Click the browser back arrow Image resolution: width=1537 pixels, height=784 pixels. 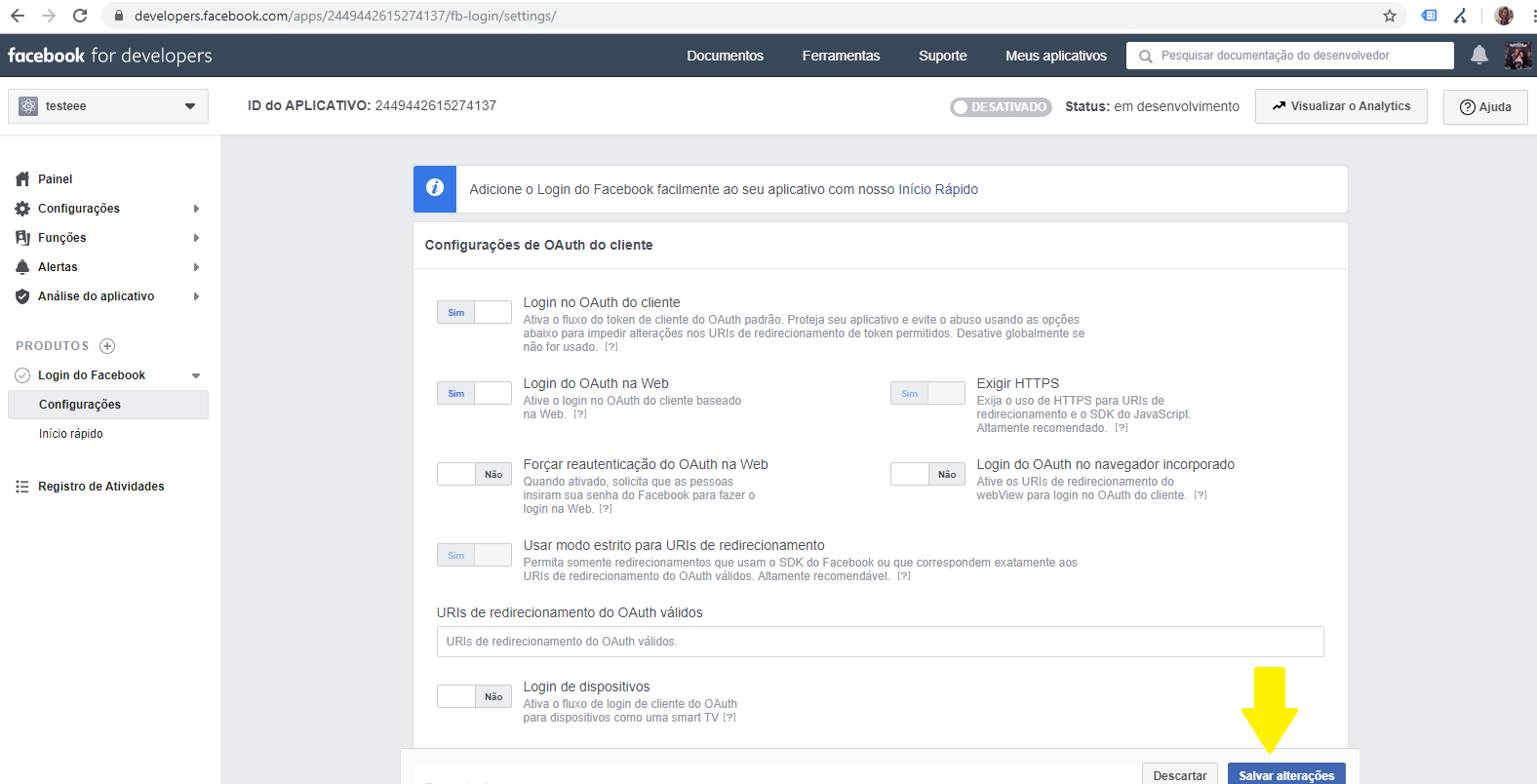(x=18, y=16)
